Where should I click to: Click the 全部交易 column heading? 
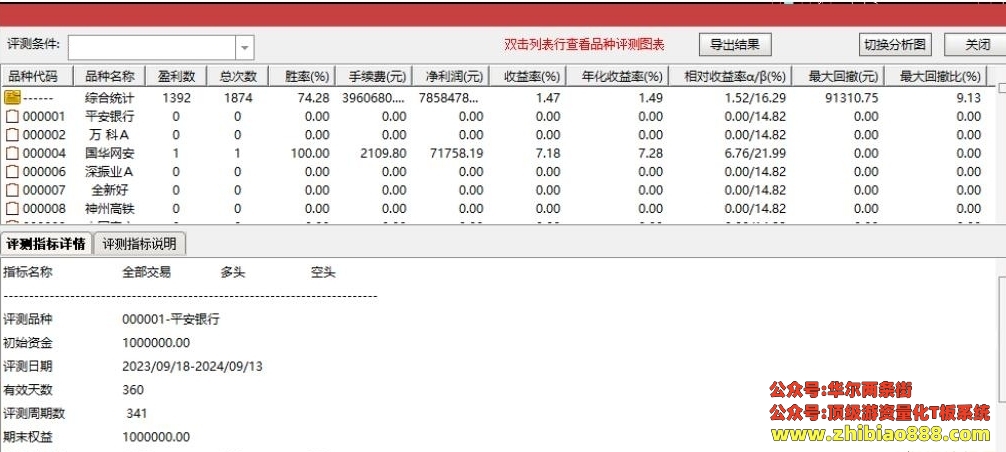click(147, 272)
